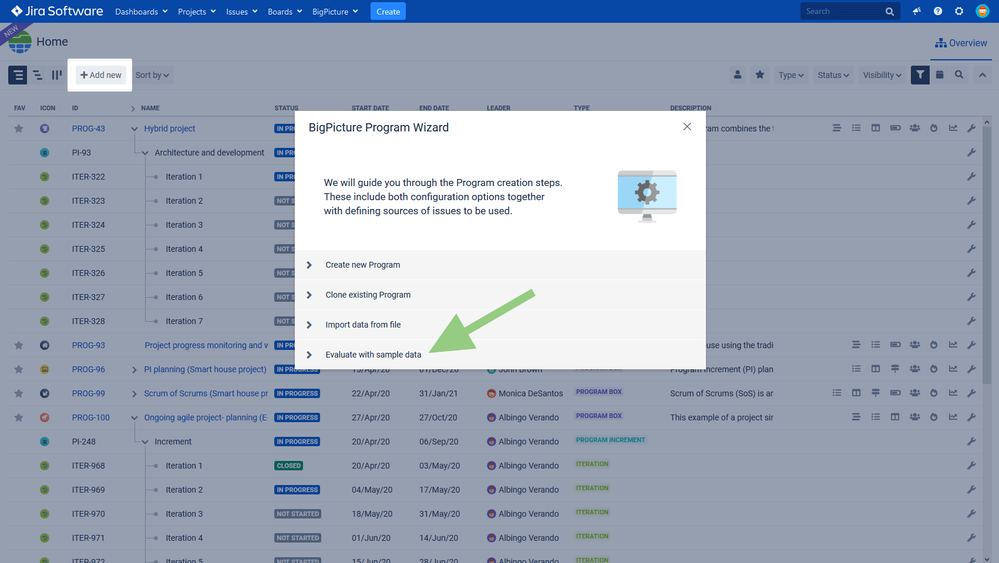The width and height of the screenshot is (999, 563).
Task: Click the calendar icon in toolbar
Action: (x=939, y=75)
